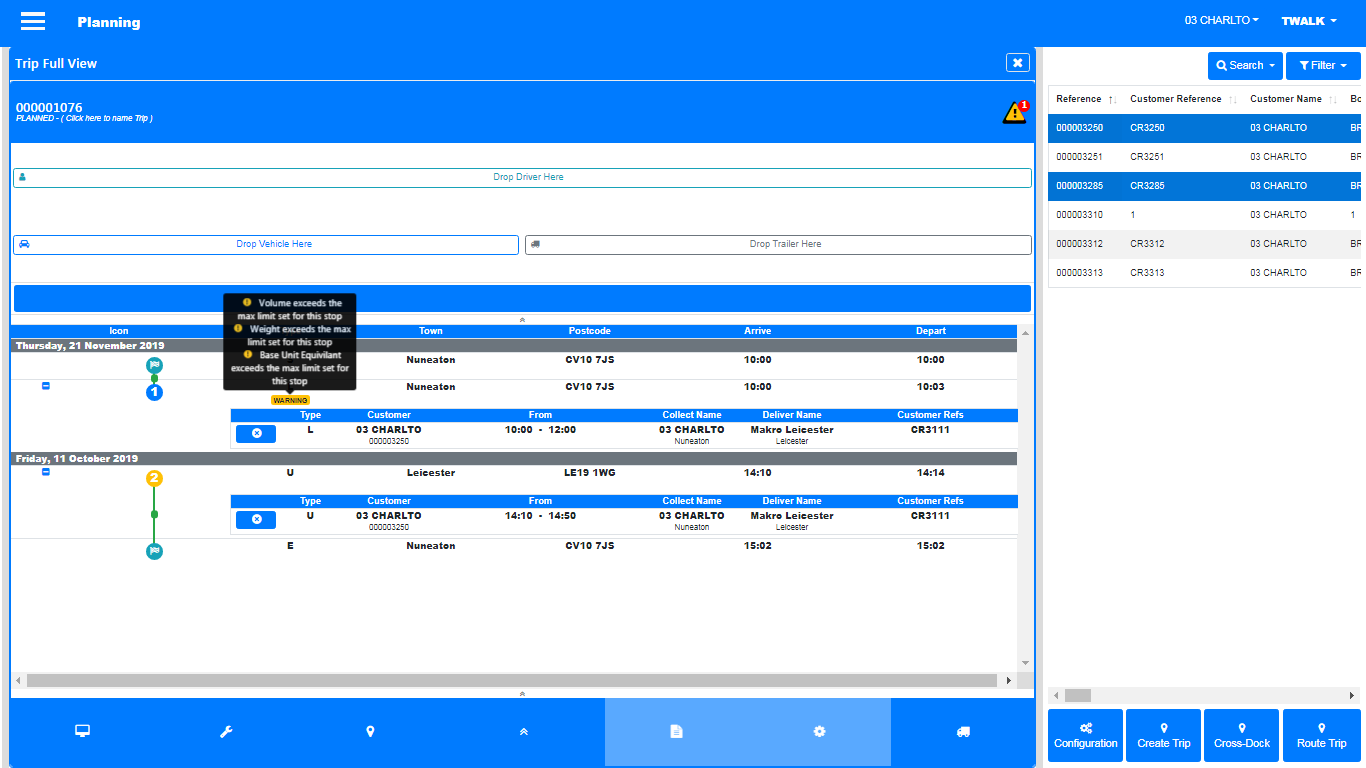Open the 03 CHARLTO depot dropdown
This screenshot has width=1366, height=768.
(x=1221, y=21)
